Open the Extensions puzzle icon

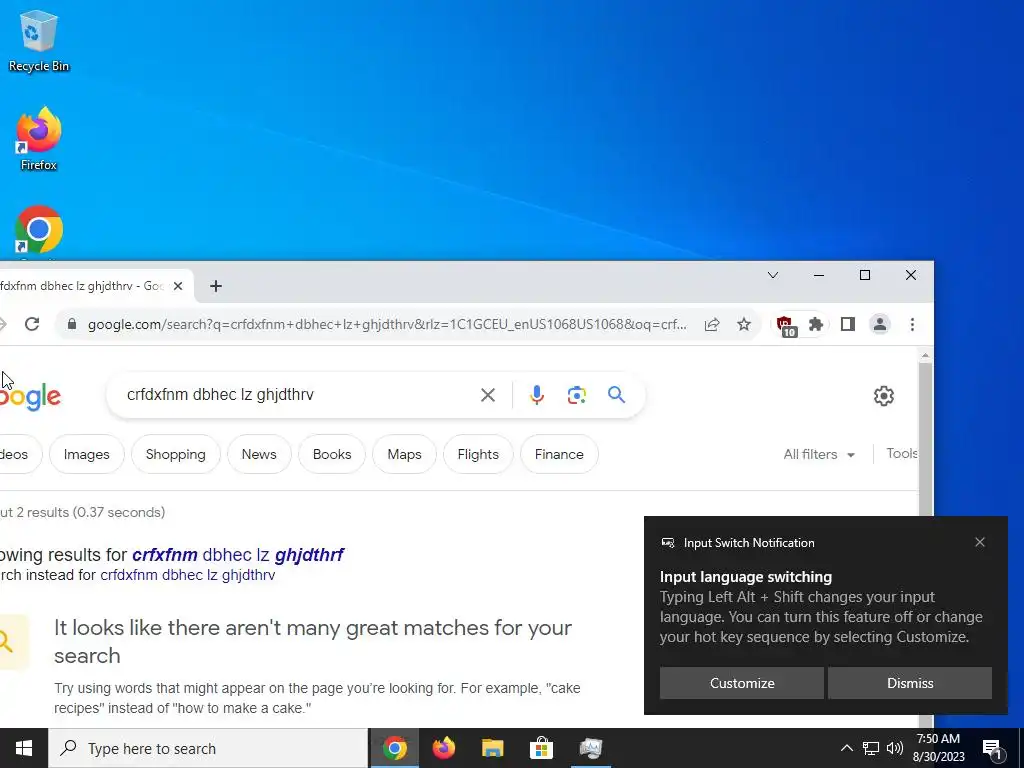[816, 324]
